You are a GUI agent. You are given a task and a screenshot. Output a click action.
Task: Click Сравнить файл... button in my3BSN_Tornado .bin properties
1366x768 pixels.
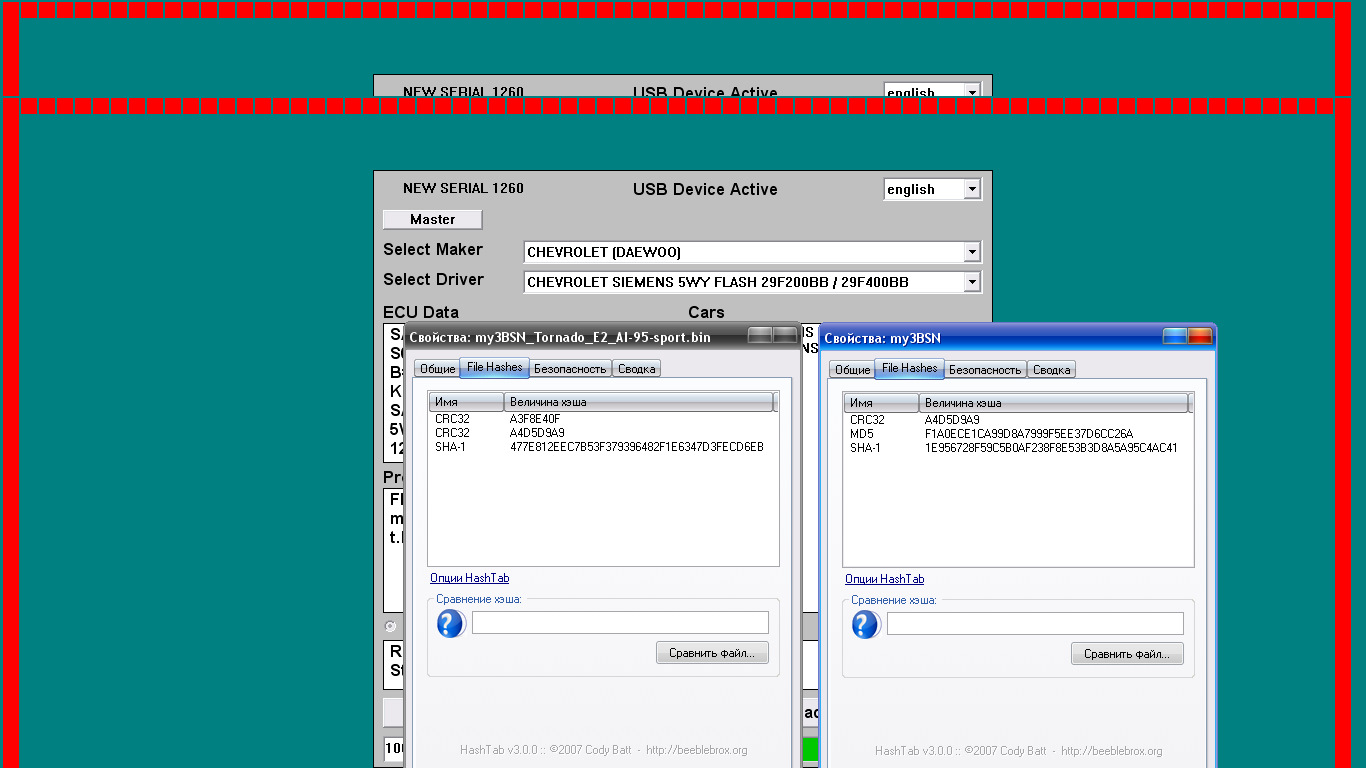(712, 653)
